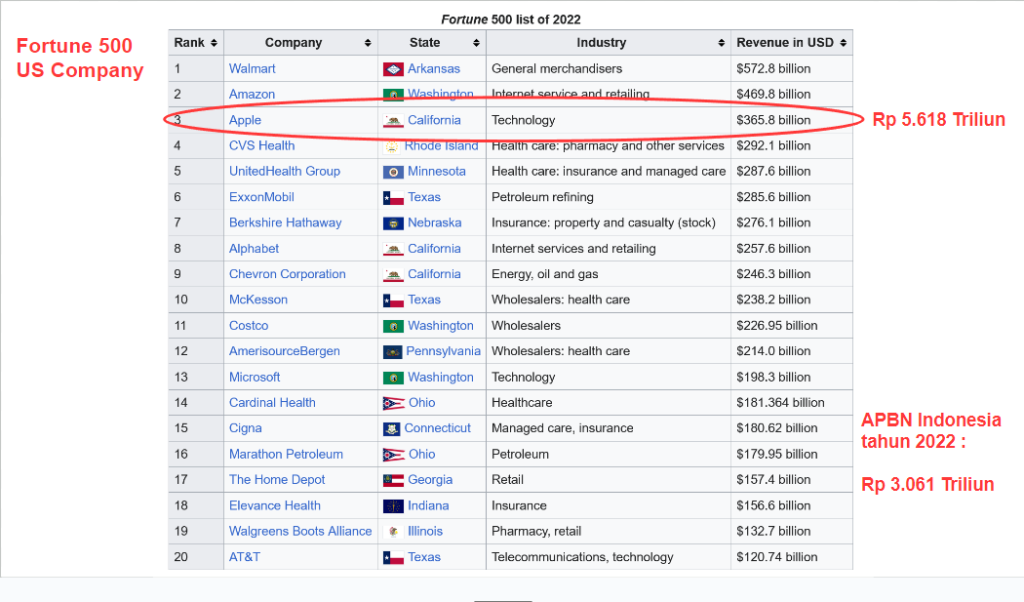
Task: Open the AT&T company link
Action: coord(244,557)
